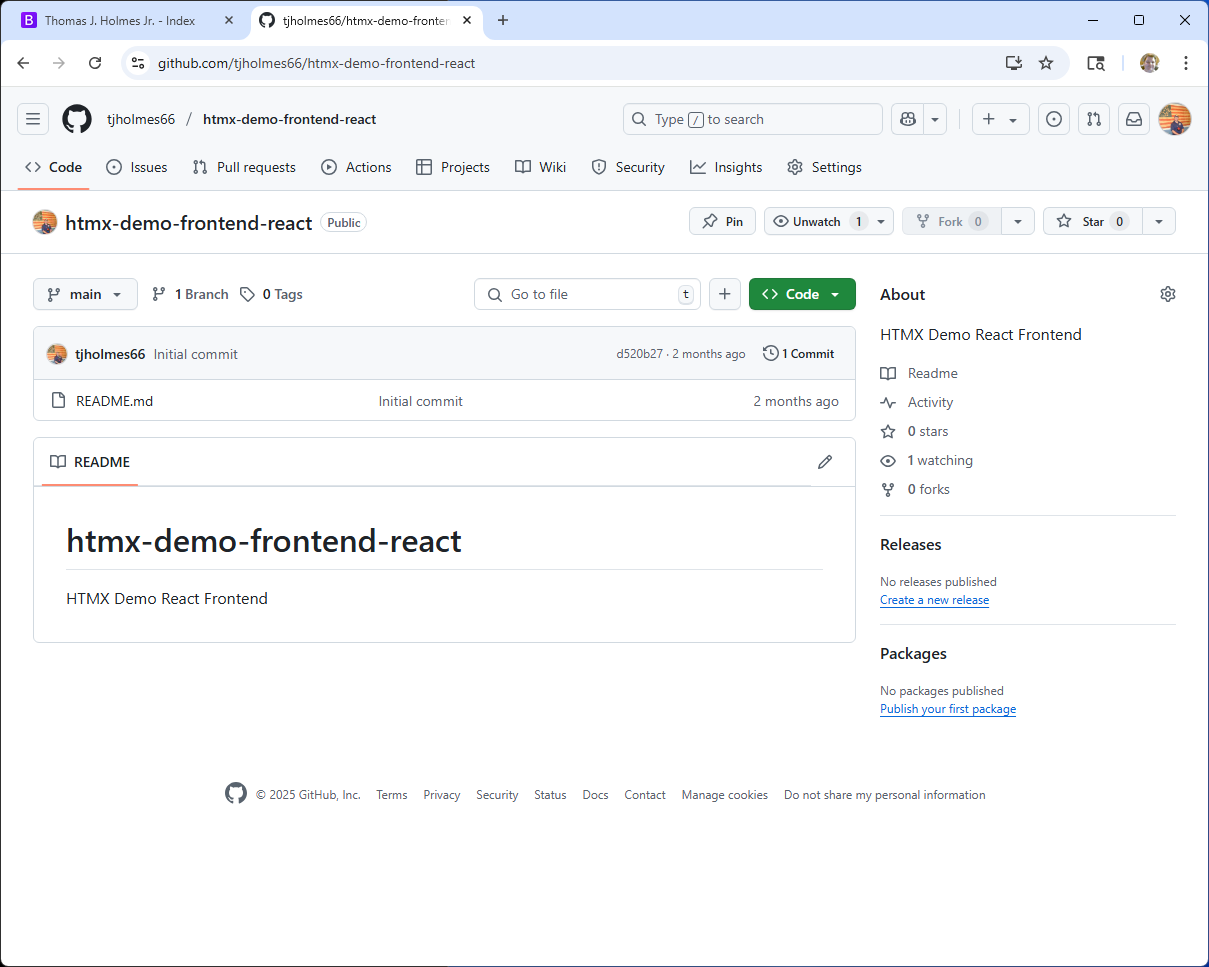Screen dimensions: 1209x967
Task: Open the repository Settings tab
Action: point(824,167)
